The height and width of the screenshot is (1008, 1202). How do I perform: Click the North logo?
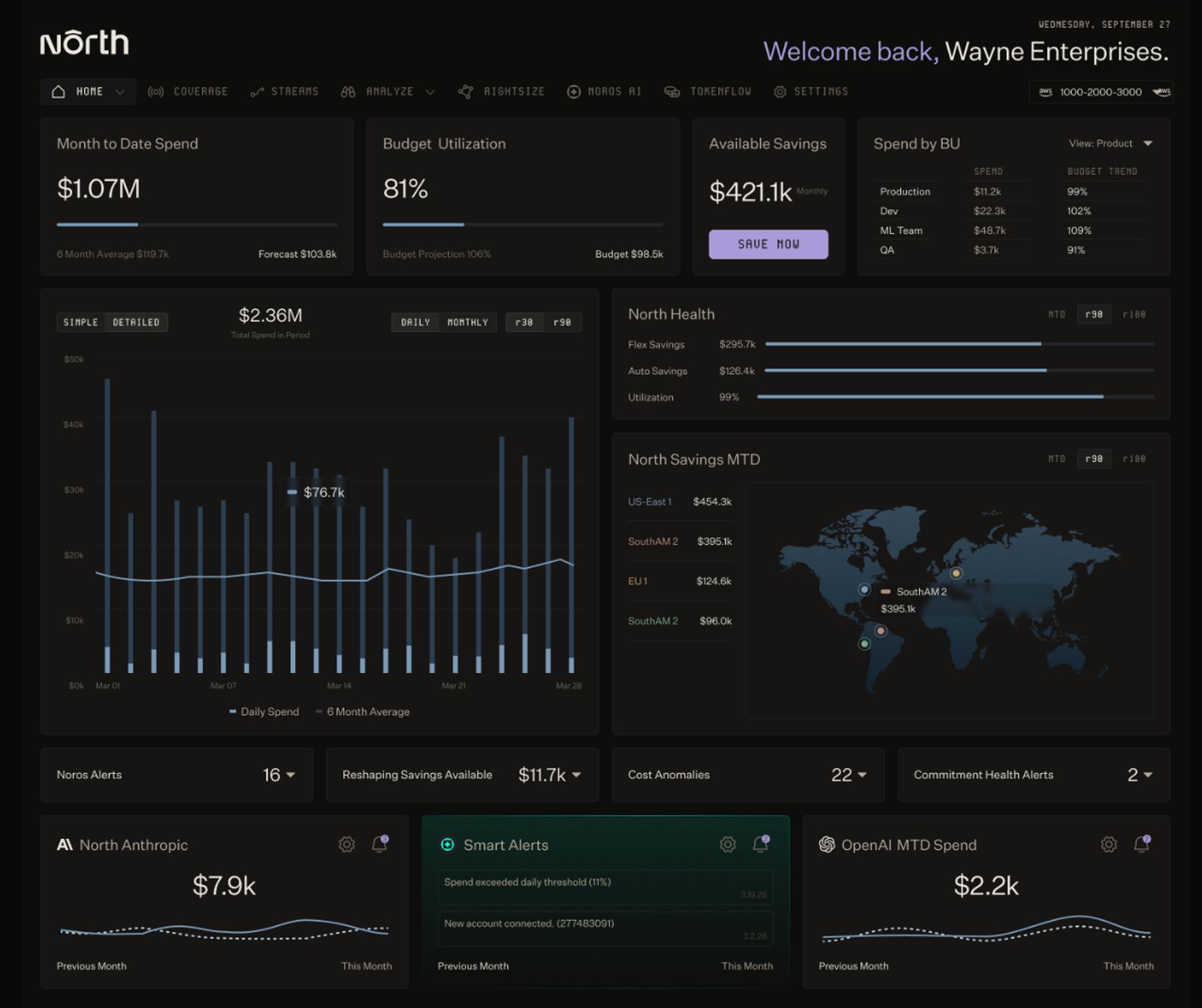pyautogui.click(x=84, y=42)
